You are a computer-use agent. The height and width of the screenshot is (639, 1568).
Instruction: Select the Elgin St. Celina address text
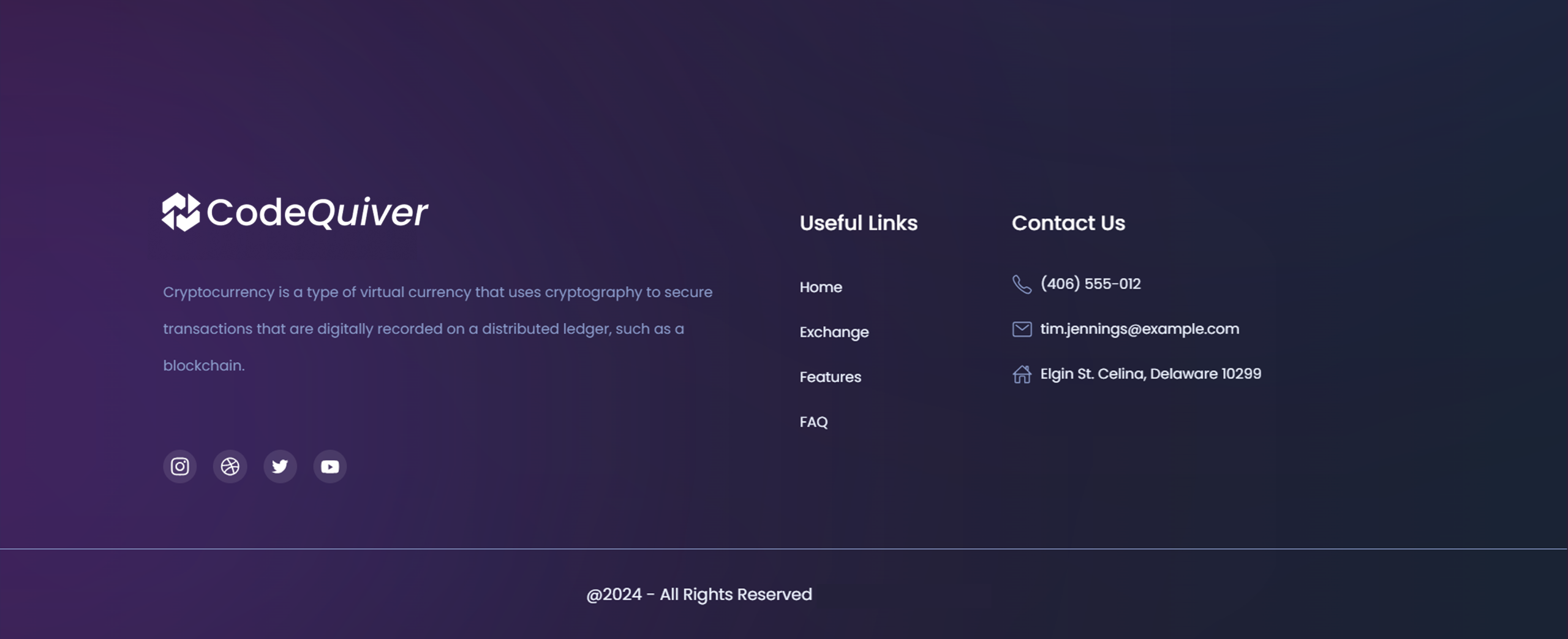[1150, 374]
